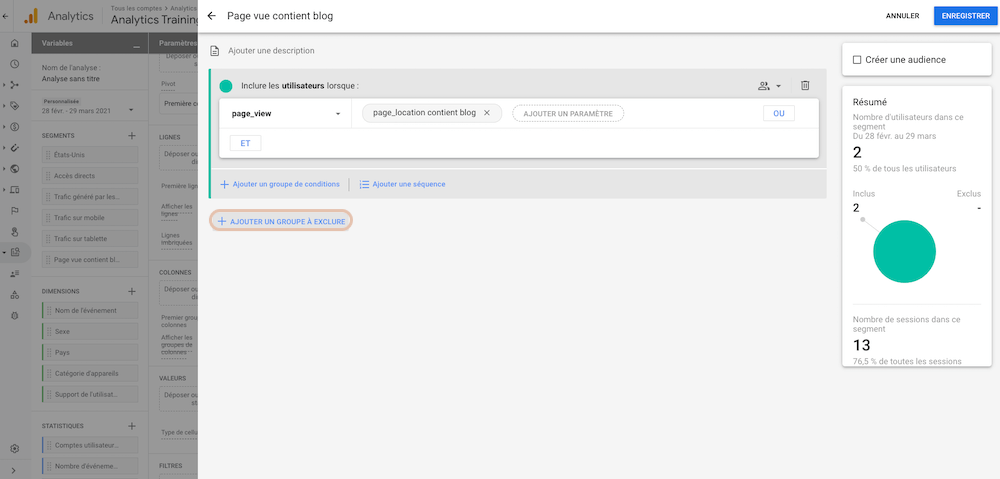The image size is (1000, 479).
Task: Select the Trafic sur mobile segment
Action: pyautogui.click(x=90, y=218)
